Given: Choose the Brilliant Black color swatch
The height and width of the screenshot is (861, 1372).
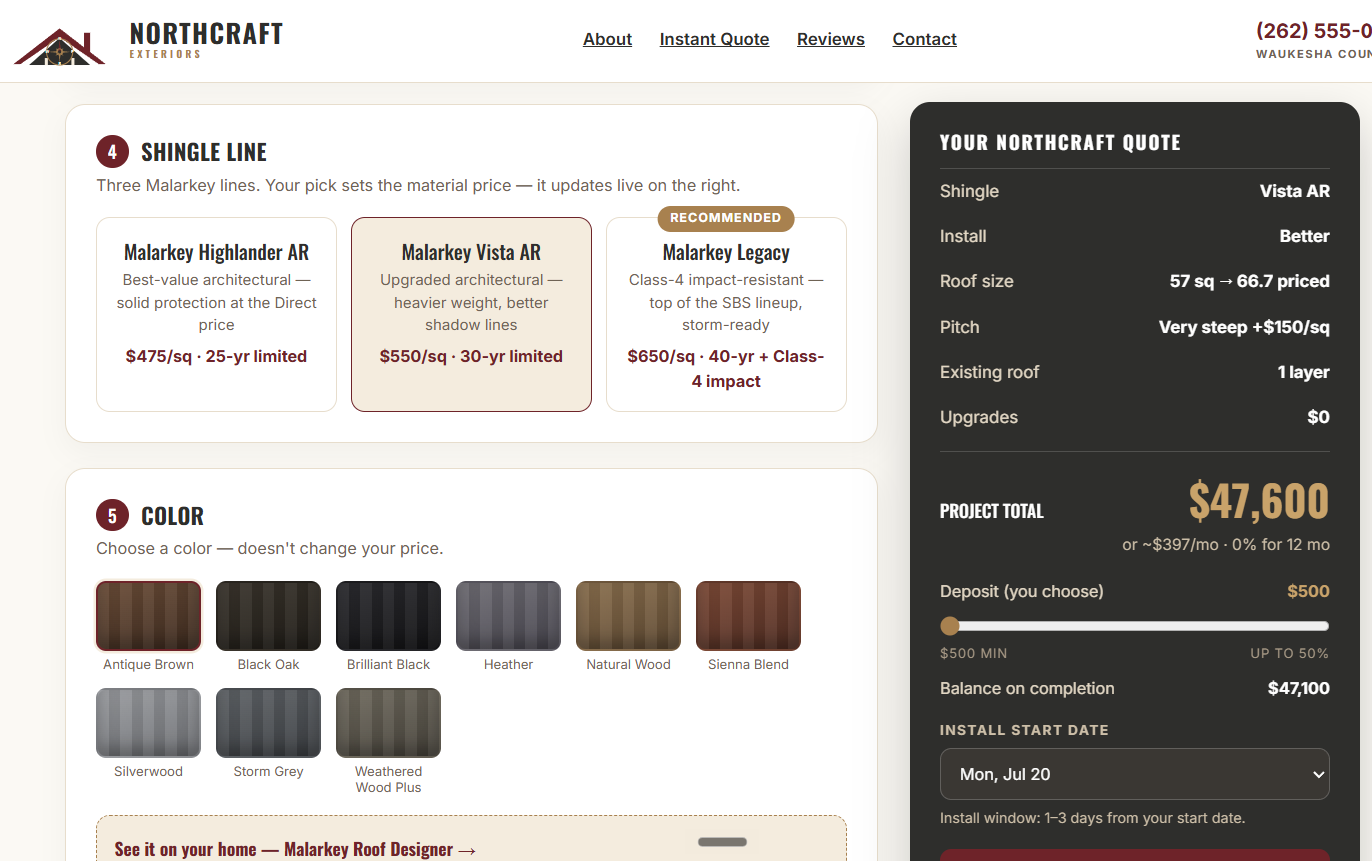Looking at the screenshot, I should point(388,616).
